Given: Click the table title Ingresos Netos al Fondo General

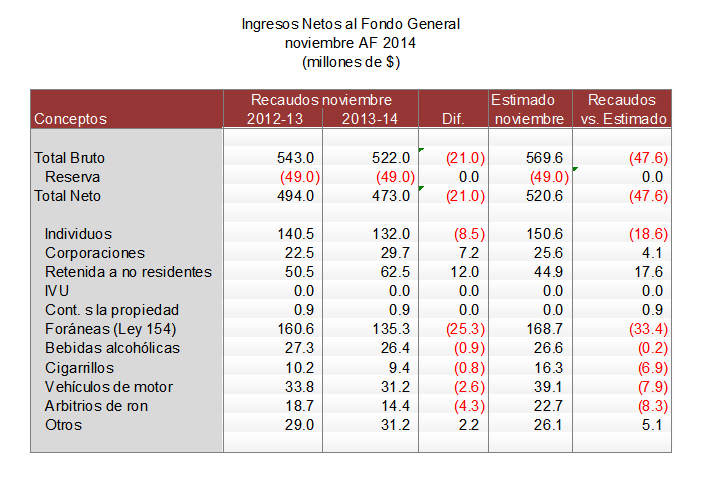Looking at the screenshot, I should pyautogui.click(x=358, y=23).
